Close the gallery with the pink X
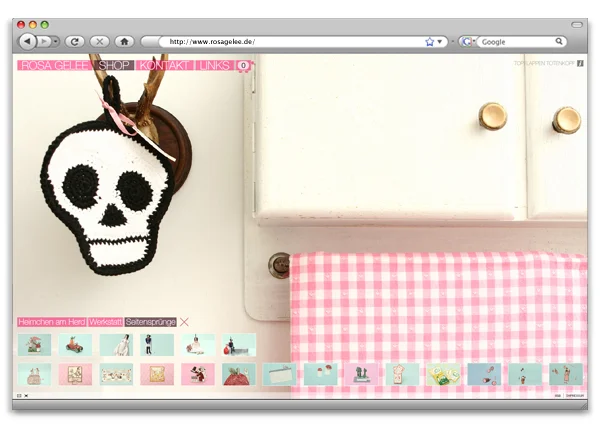Screen dimensions: 600x430 tap(184, 322)
